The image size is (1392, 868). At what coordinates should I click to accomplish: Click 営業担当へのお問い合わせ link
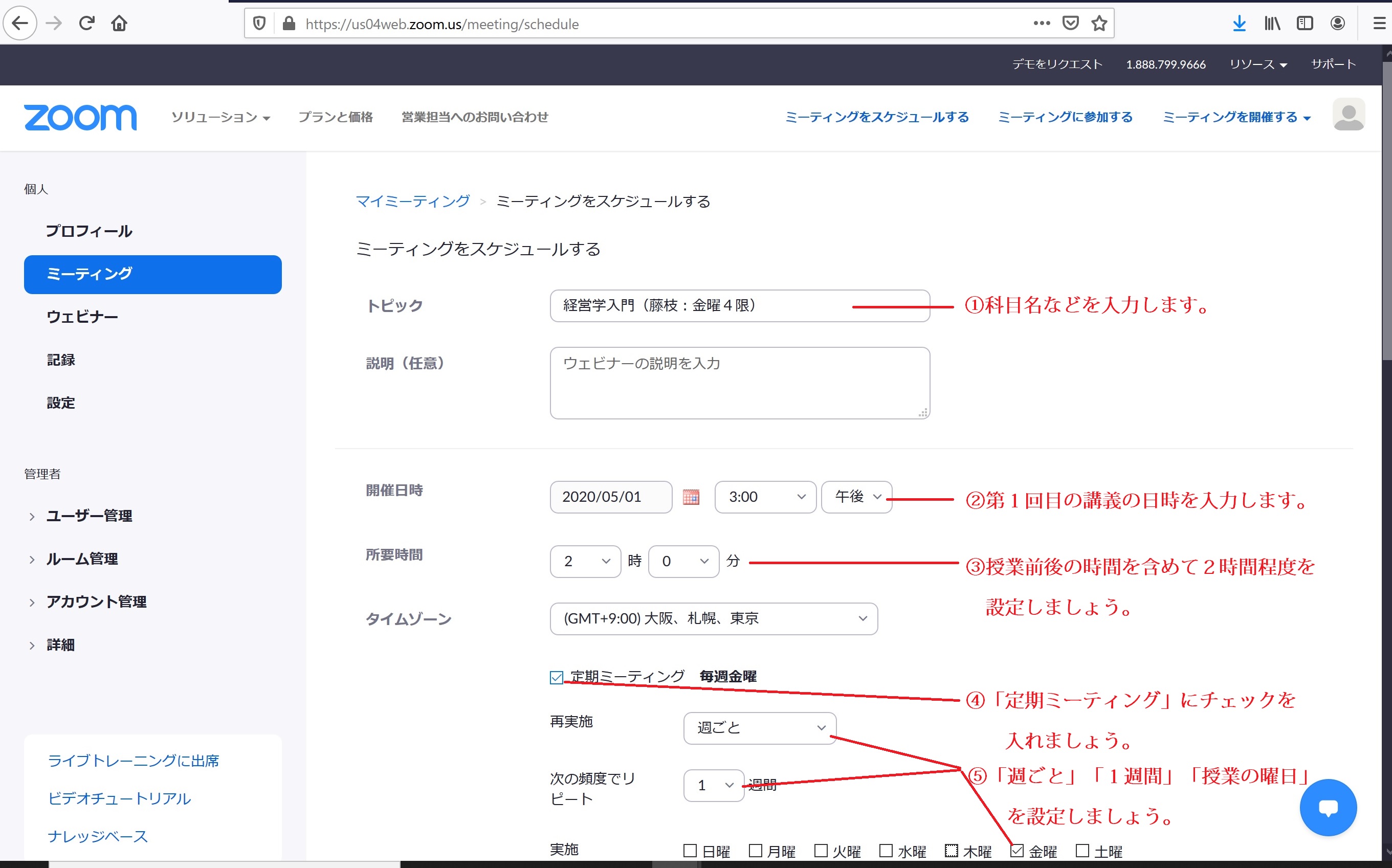(x=475, y=117)
